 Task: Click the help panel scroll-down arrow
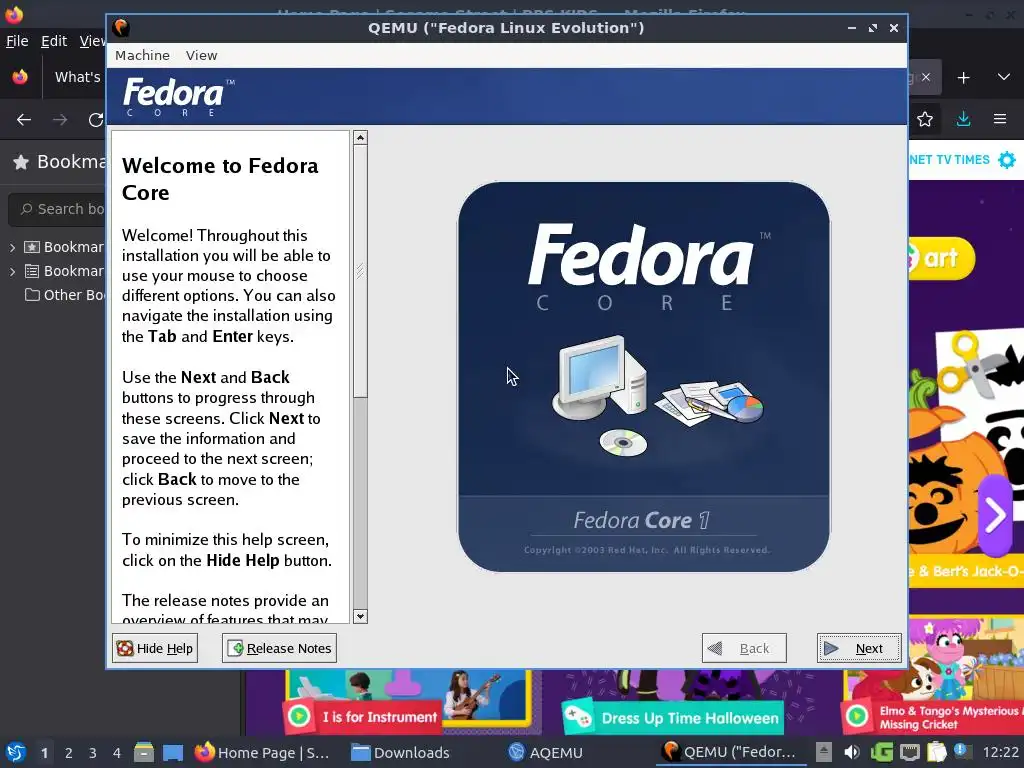[x=360, y=616]
